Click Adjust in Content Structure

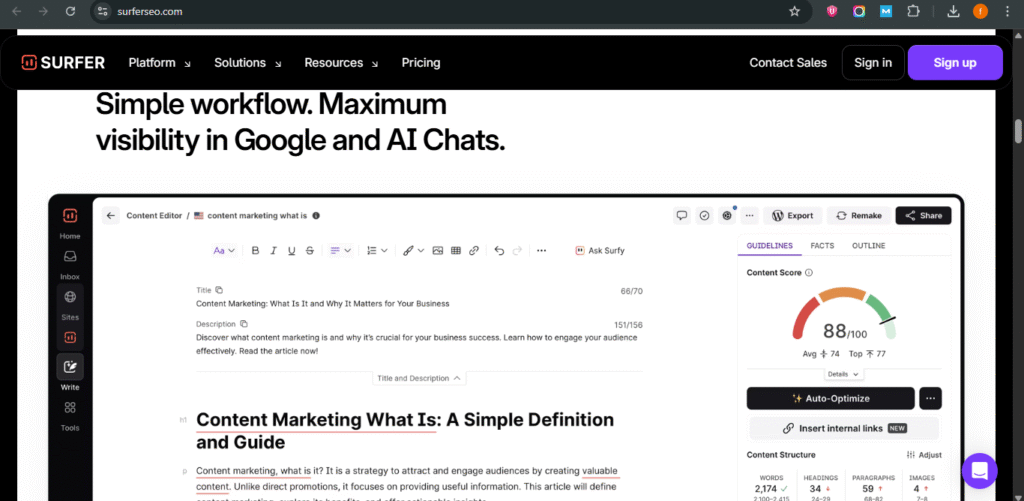[924, 455]
